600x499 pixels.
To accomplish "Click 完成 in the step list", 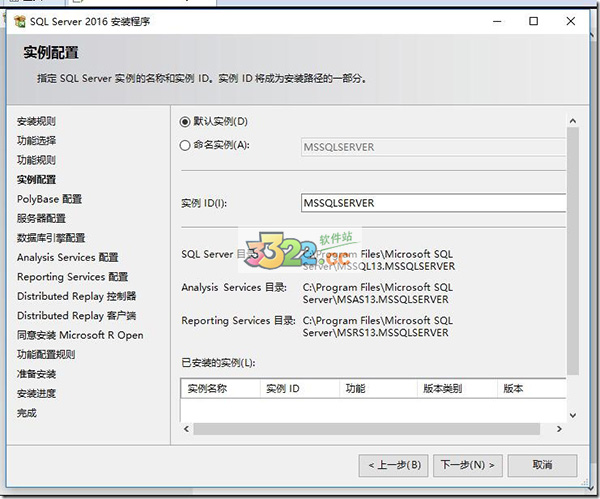I will pyautogui.click(x=27, y=413).
